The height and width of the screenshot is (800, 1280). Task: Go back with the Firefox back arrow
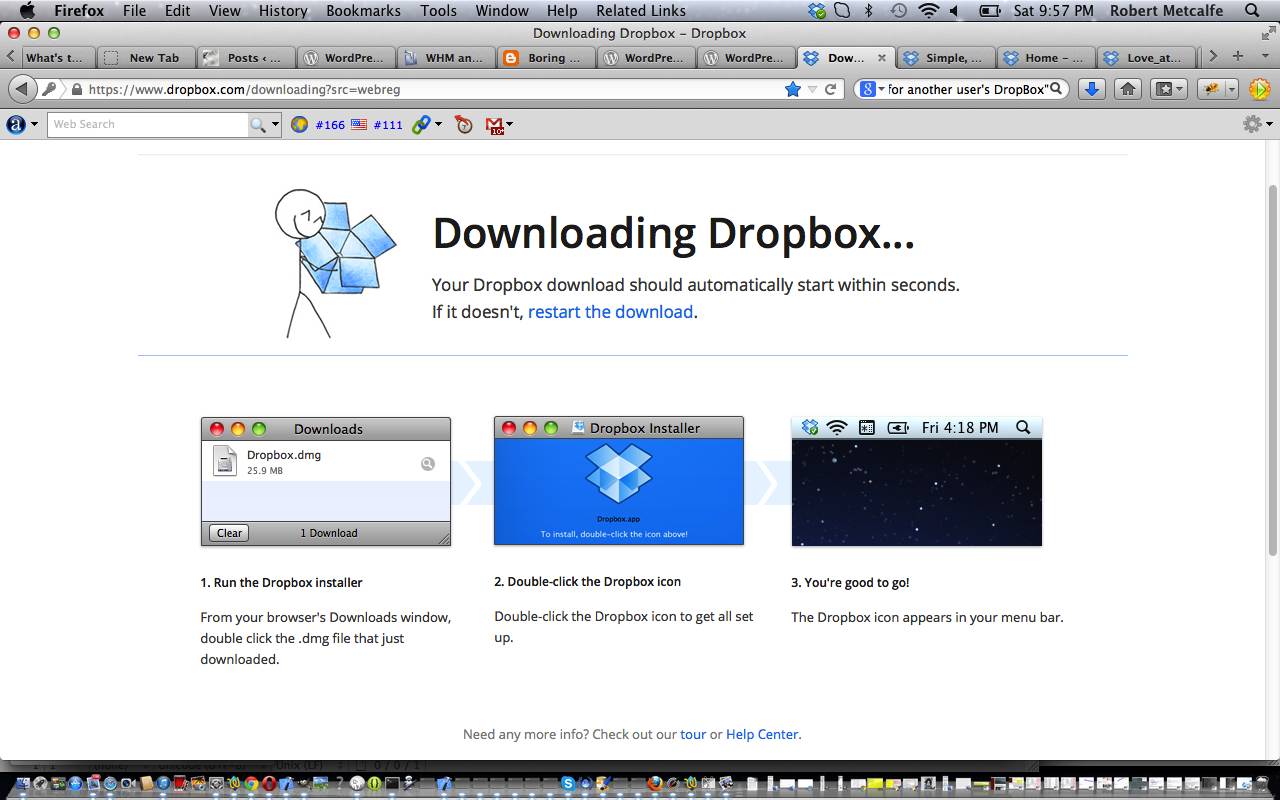21,89
